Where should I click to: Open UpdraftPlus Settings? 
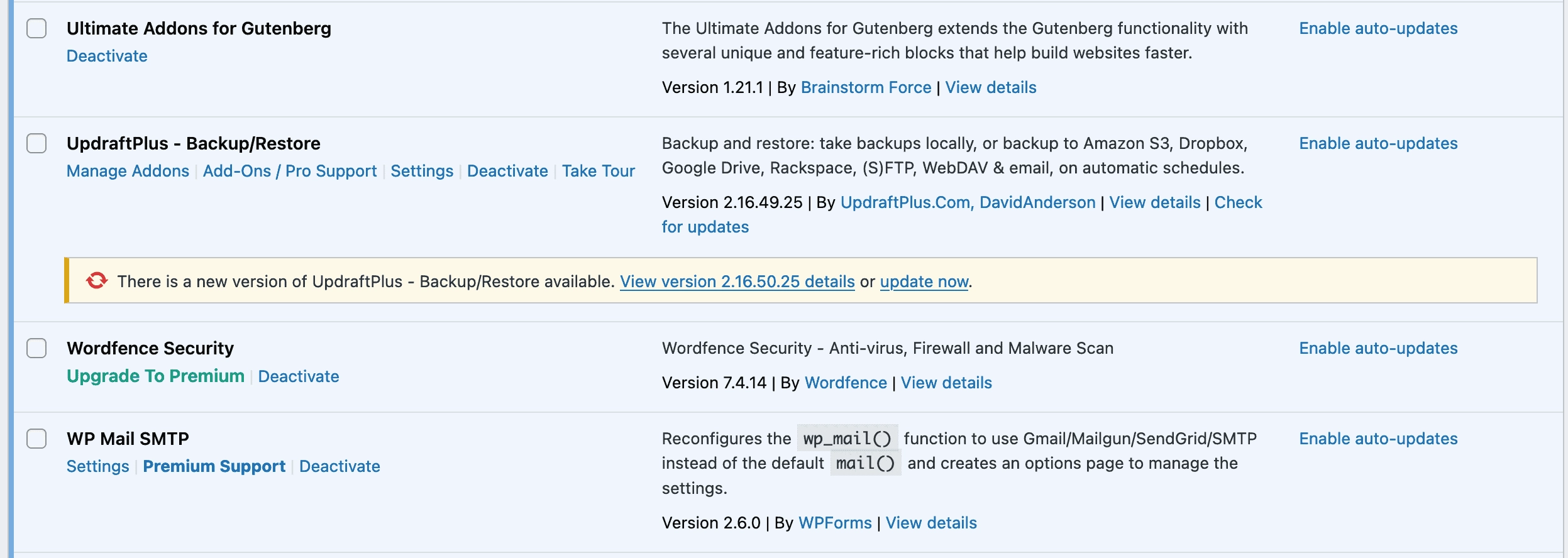tap(422, 171)
